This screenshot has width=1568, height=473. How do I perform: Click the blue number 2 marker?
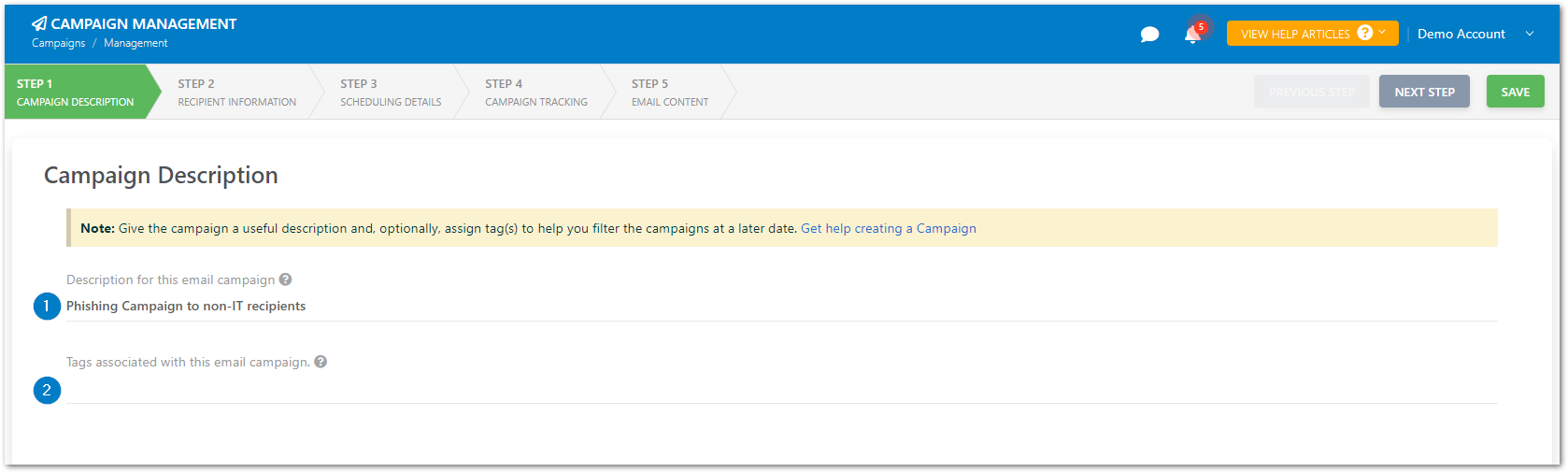pos(47,390)
